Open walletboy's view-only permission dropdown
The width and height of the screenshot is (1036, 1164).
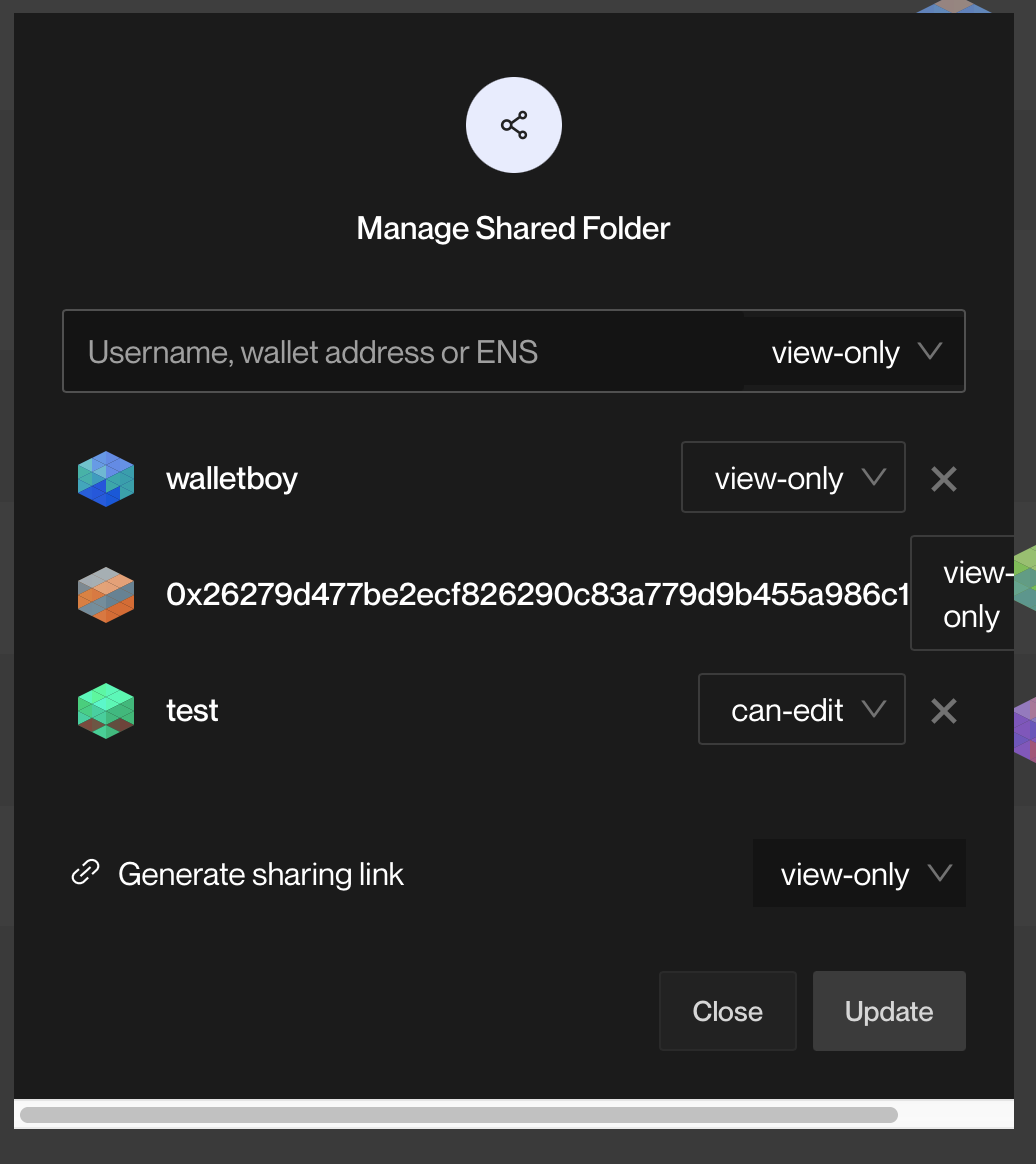[793, 478]
